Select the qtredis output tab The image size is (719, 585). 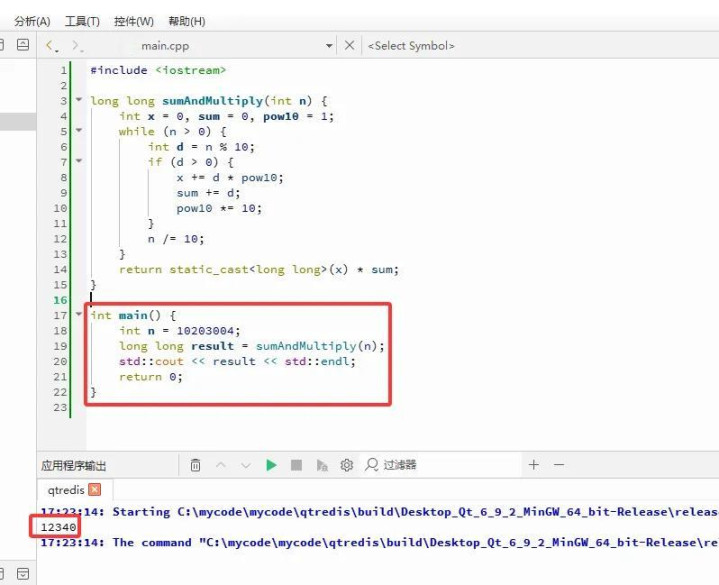point(66,490)
